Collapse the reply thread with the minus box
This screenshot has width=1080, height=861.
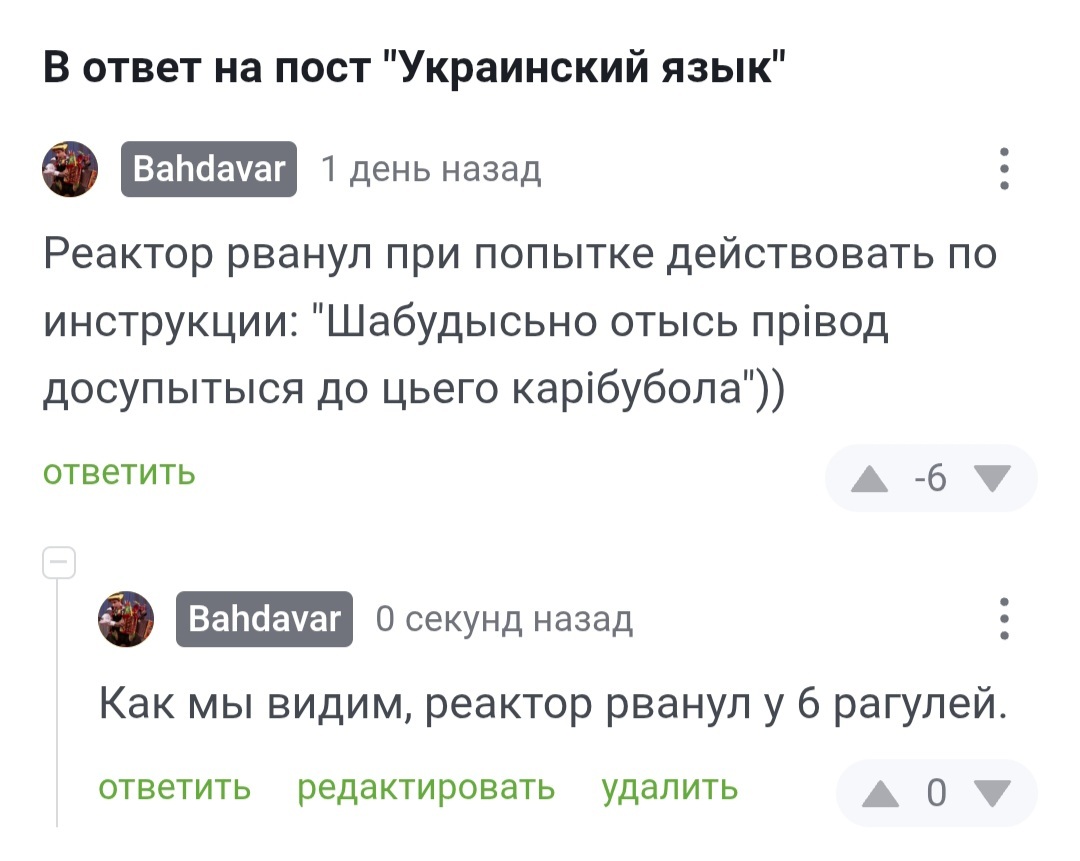click(58, 564)
